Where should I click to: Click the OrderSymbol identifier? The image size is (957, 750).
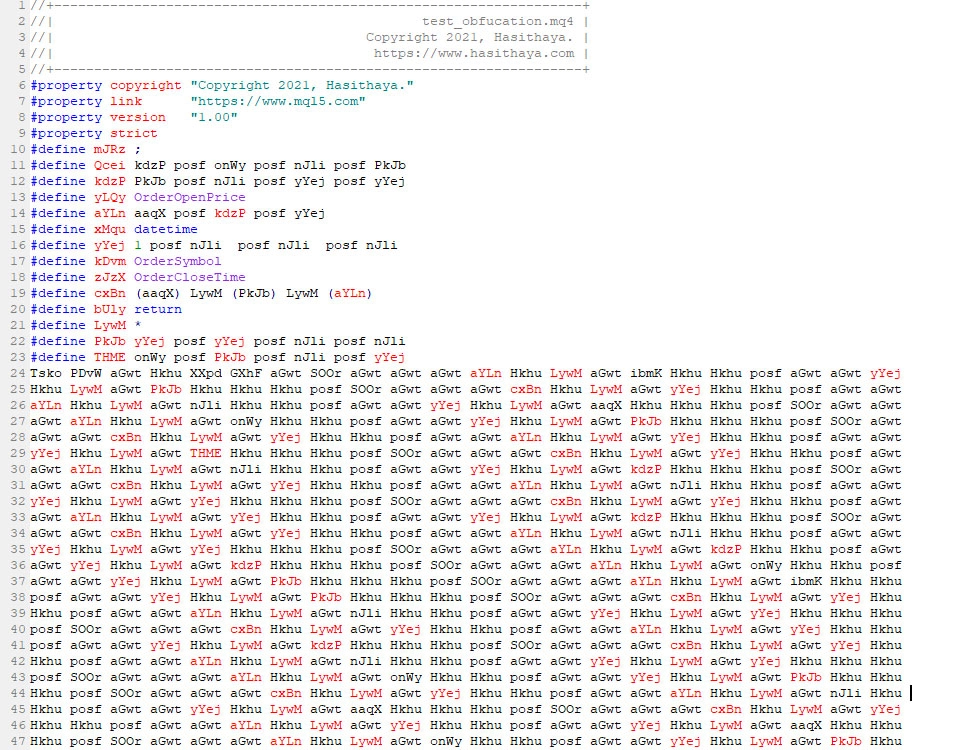(x=178, y=261)
